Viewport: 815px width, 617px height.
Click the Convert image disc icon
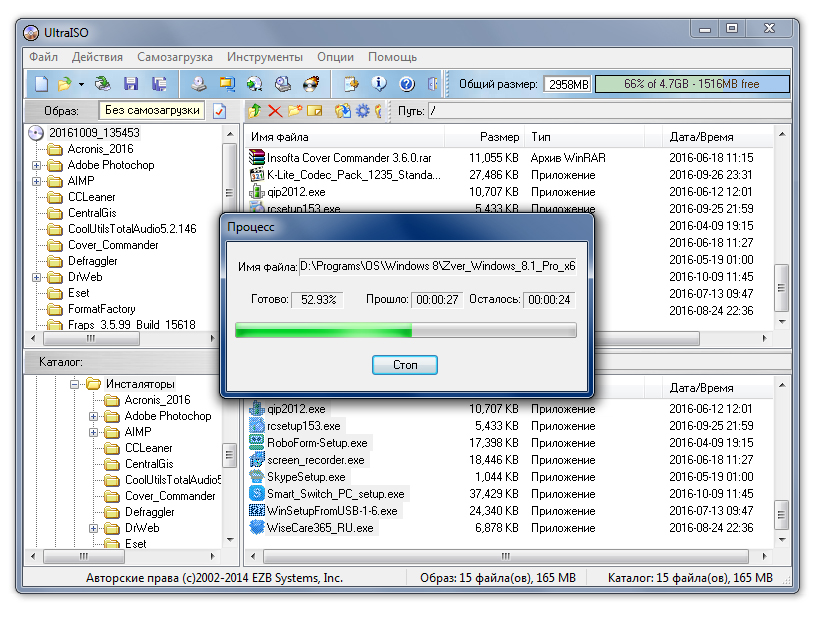pyautogui.click(x=255, y=84)
